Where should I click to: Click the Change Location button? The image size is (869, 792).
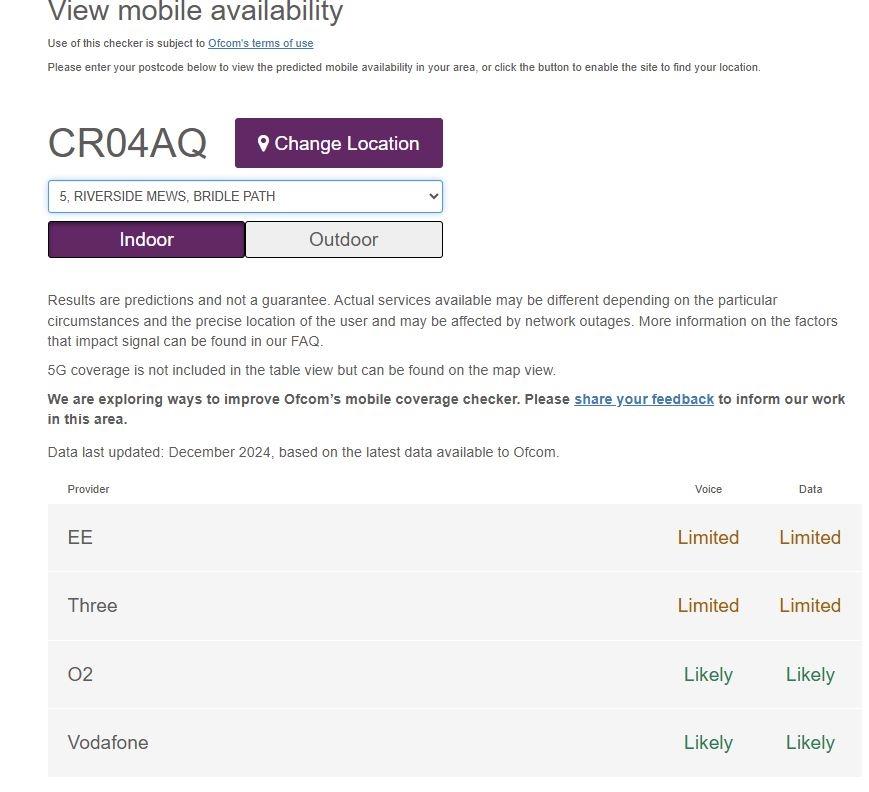pyautogui.click(x=339, y=143)
